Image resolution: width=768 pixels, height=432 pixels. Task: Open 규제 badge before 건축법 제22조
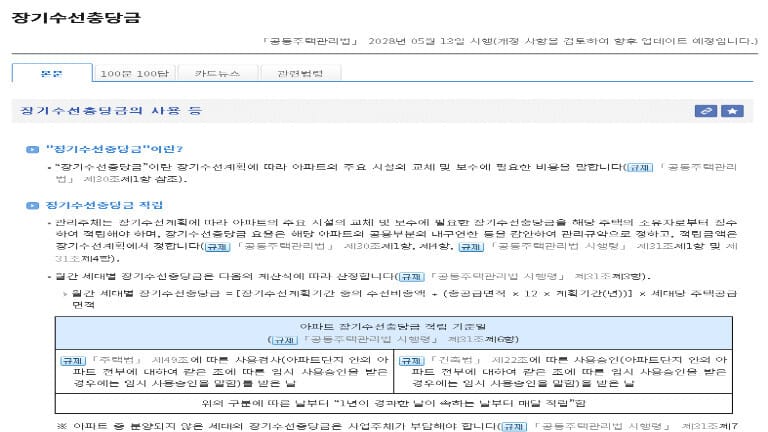point(411,360)
